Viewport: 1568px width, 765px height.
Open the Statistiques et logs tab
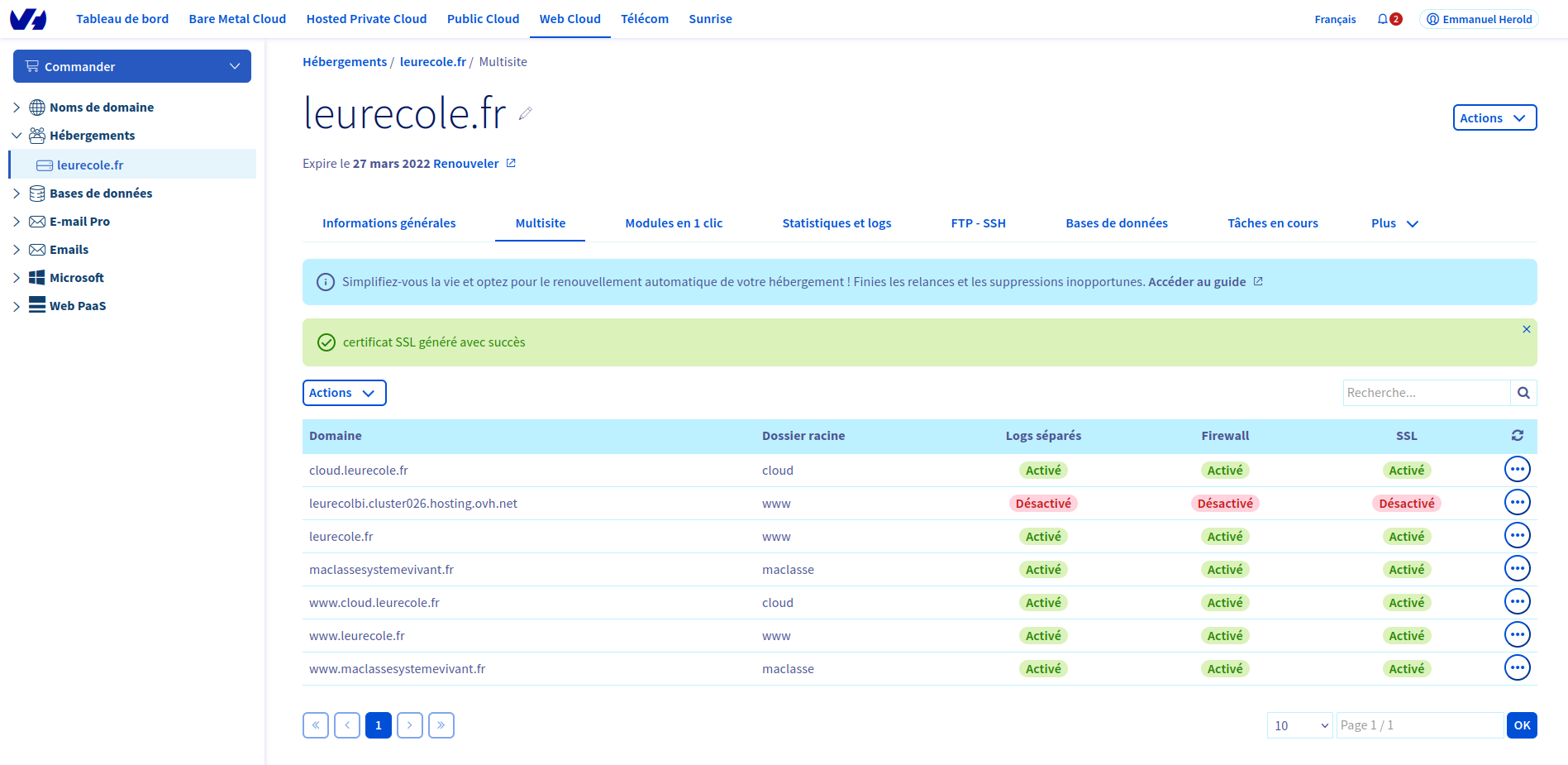pos(836,223)
